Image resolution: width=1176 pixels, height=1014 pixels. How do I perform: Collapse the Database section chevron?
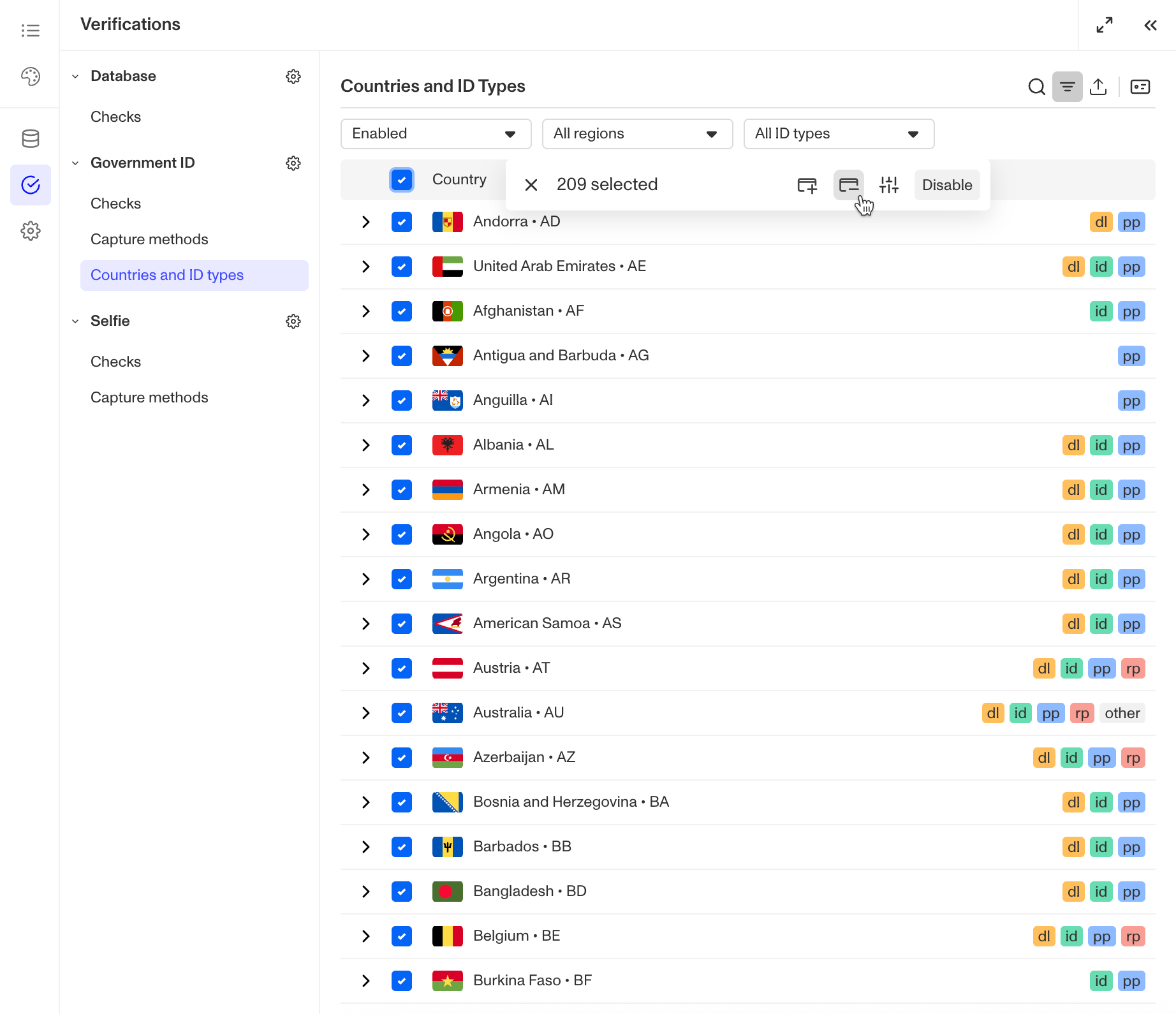pyautogui.click(x=75, y=77)
